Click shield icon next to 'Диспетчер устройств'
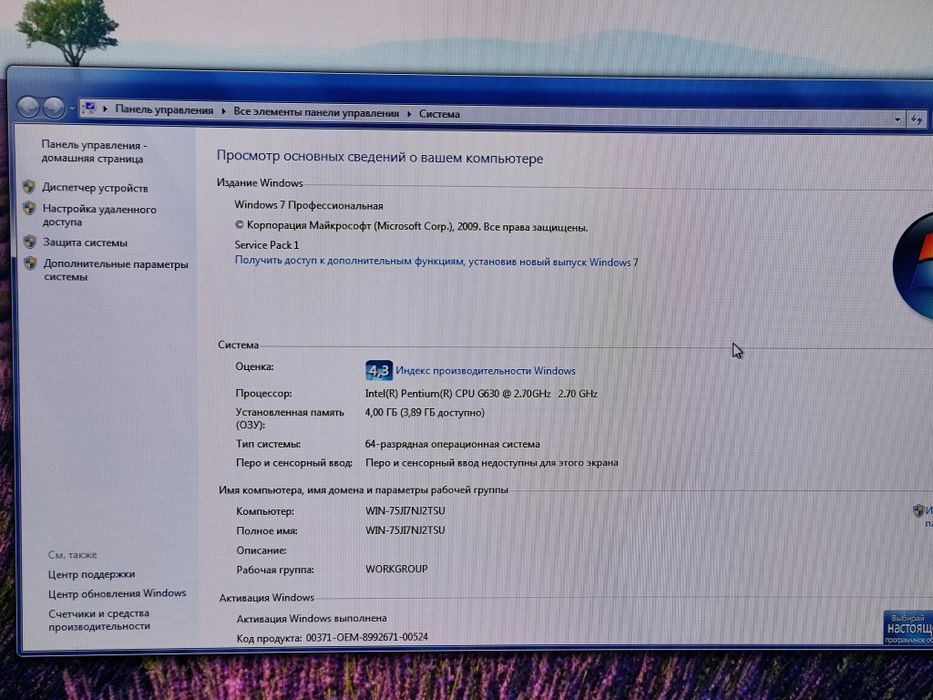The height and width of the screenshot is (700, 933). click(29, 187)
